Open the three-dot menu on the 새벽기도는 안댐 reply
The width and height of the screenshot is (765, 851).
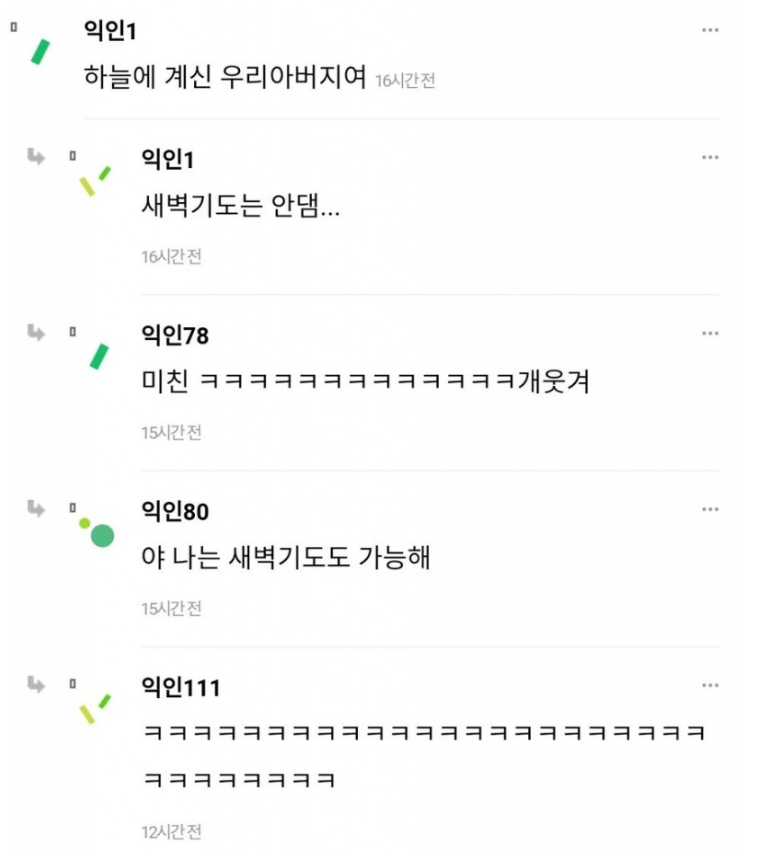pos(710,157)
